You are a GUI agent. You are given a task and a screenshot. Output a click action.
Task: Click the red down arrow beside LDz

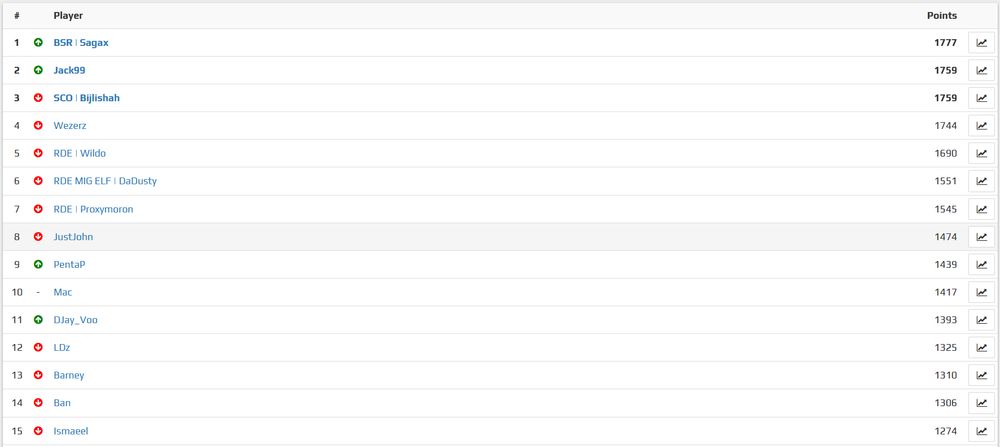coord(38,348)
